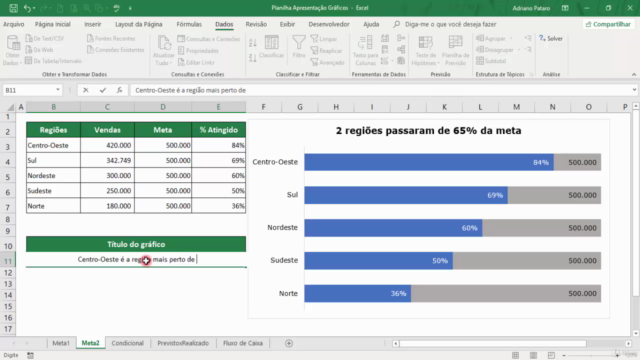
Task: Open the Undo history dropdown arrow
Action: point(34,8)
